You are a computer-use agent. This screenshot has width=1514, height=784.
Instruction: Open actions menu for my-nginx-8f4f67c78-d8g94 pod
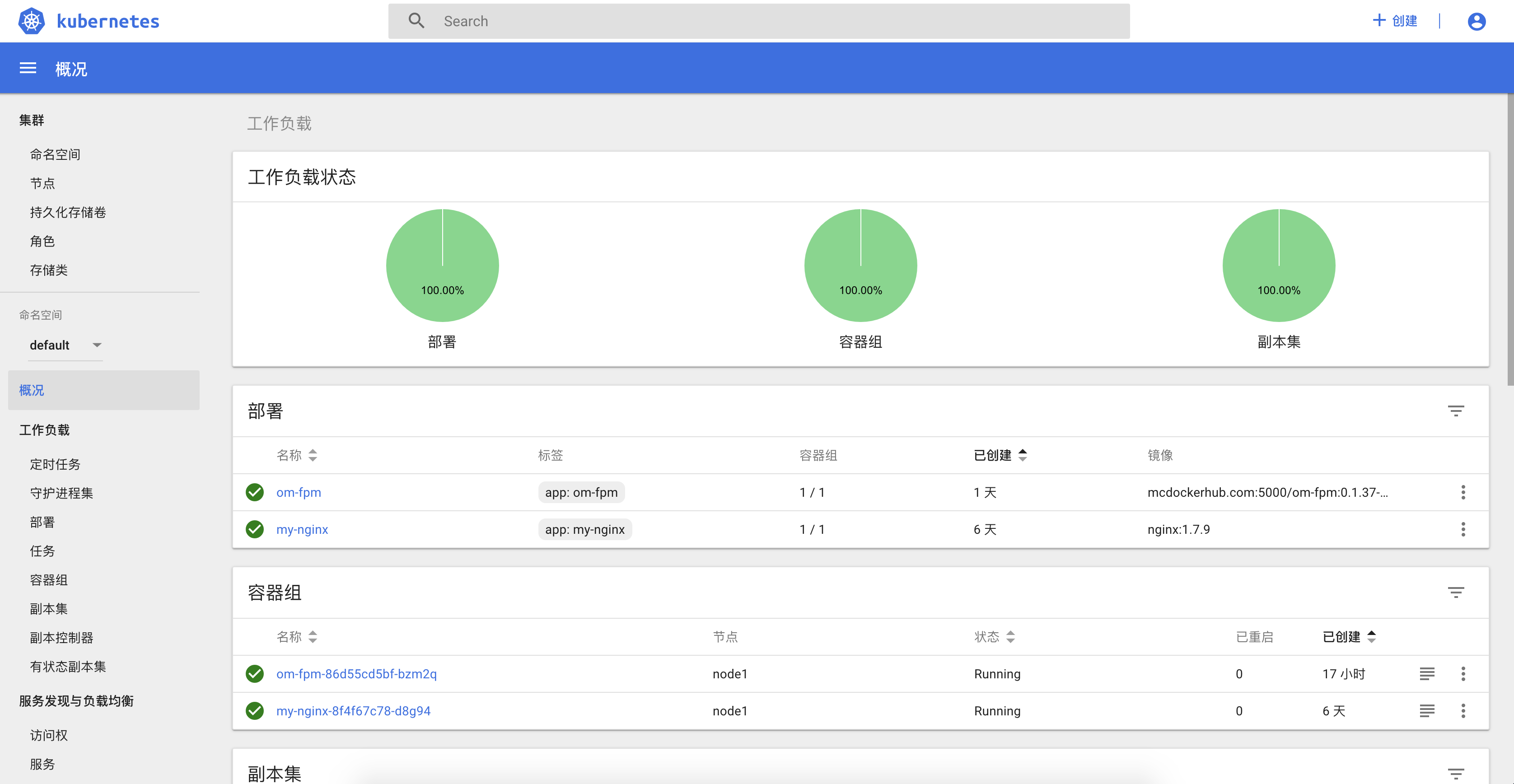[1463, 710]
